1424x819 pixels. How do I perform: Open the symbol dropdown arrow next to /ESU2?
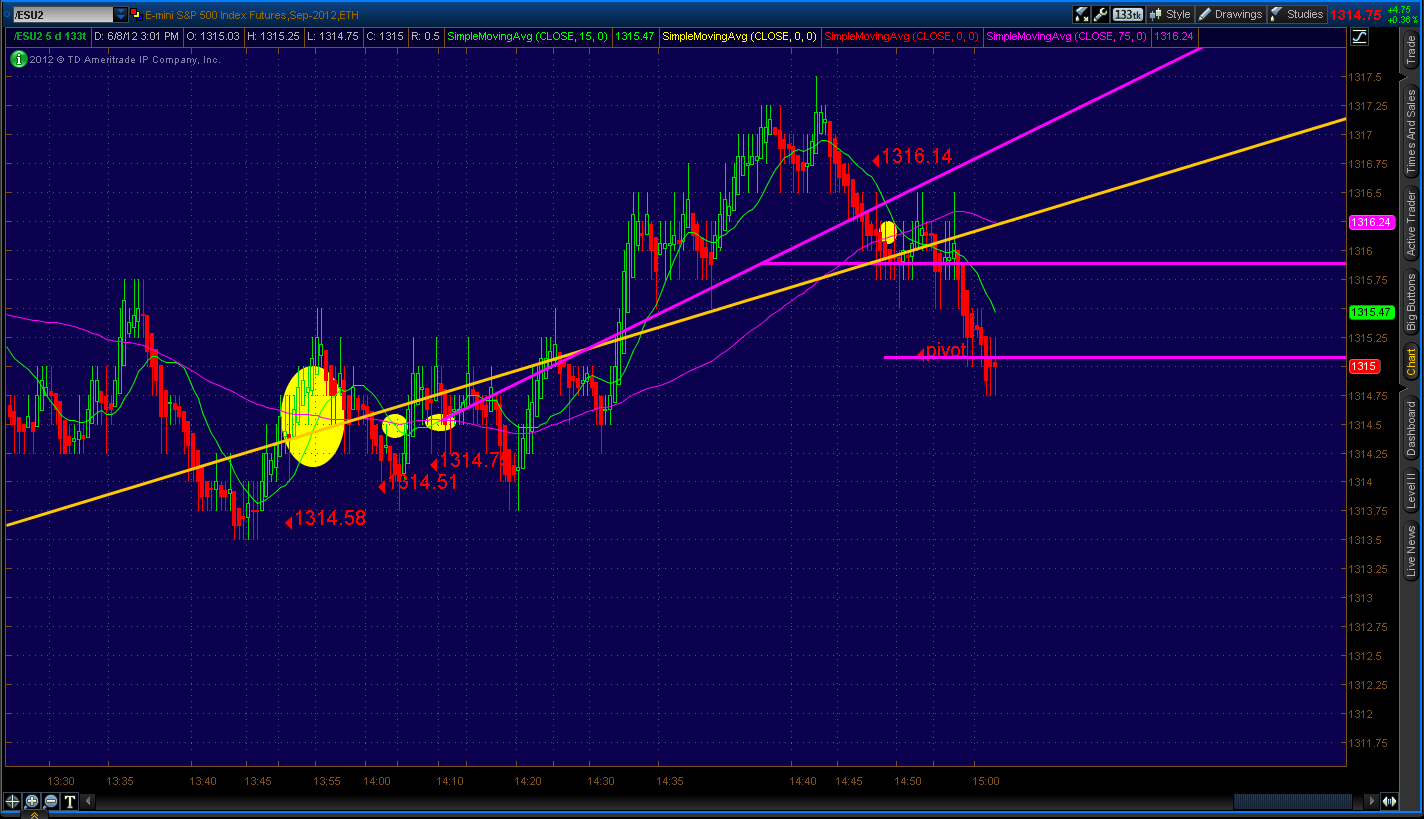[x=121, y=15]
